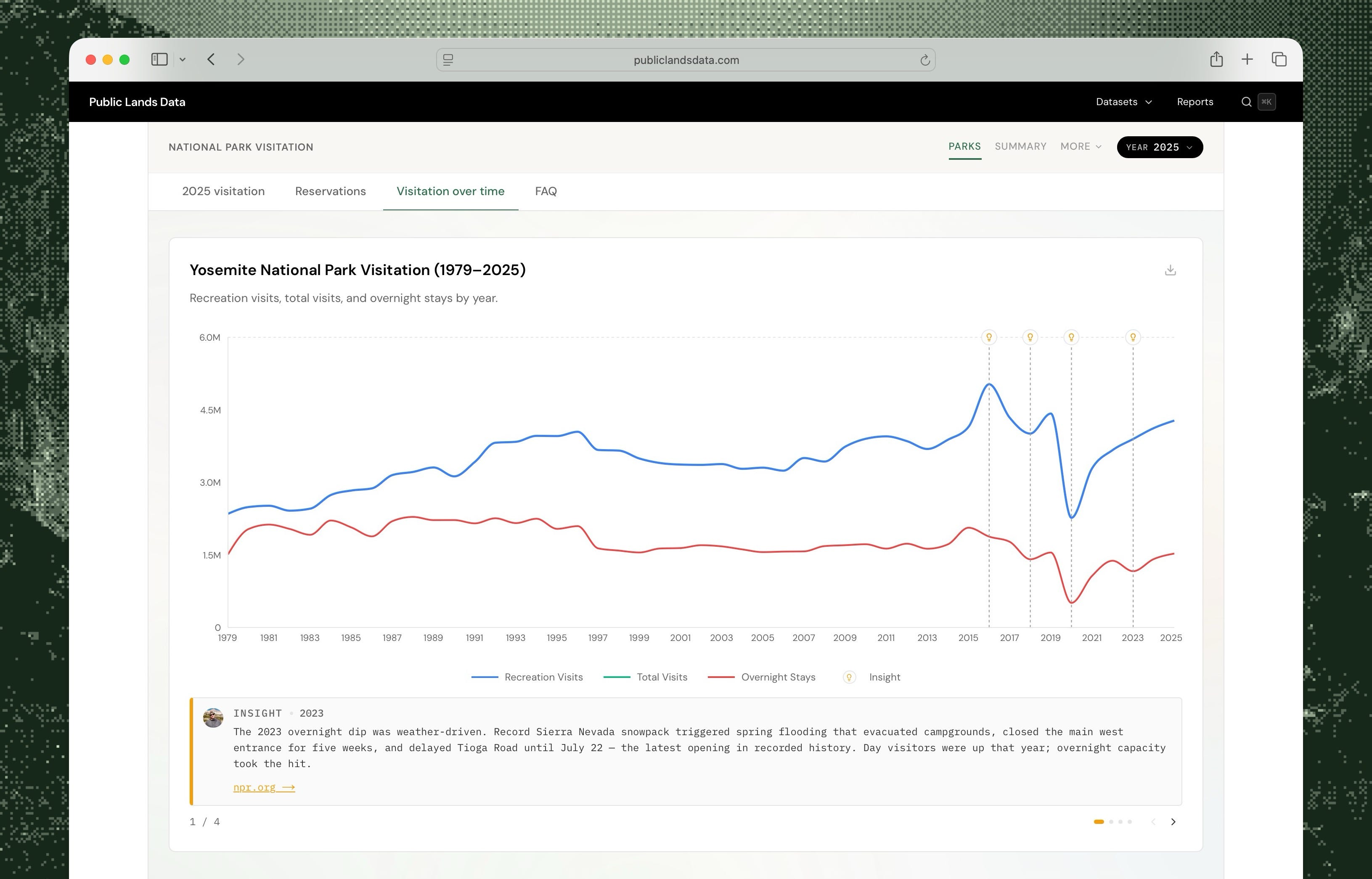Switch to the Reservations tab
The height and width of the screenshot is (879, 1372).
click(x=331, y=191)
